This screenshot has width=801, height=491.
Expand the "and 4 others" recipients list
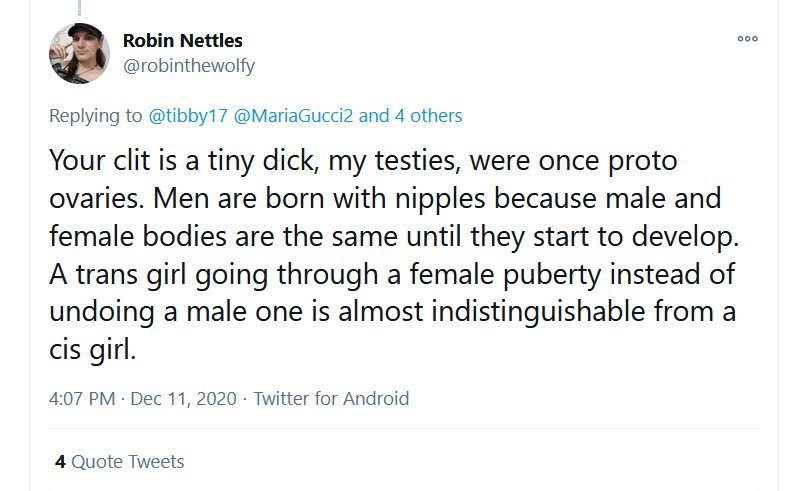410,115
